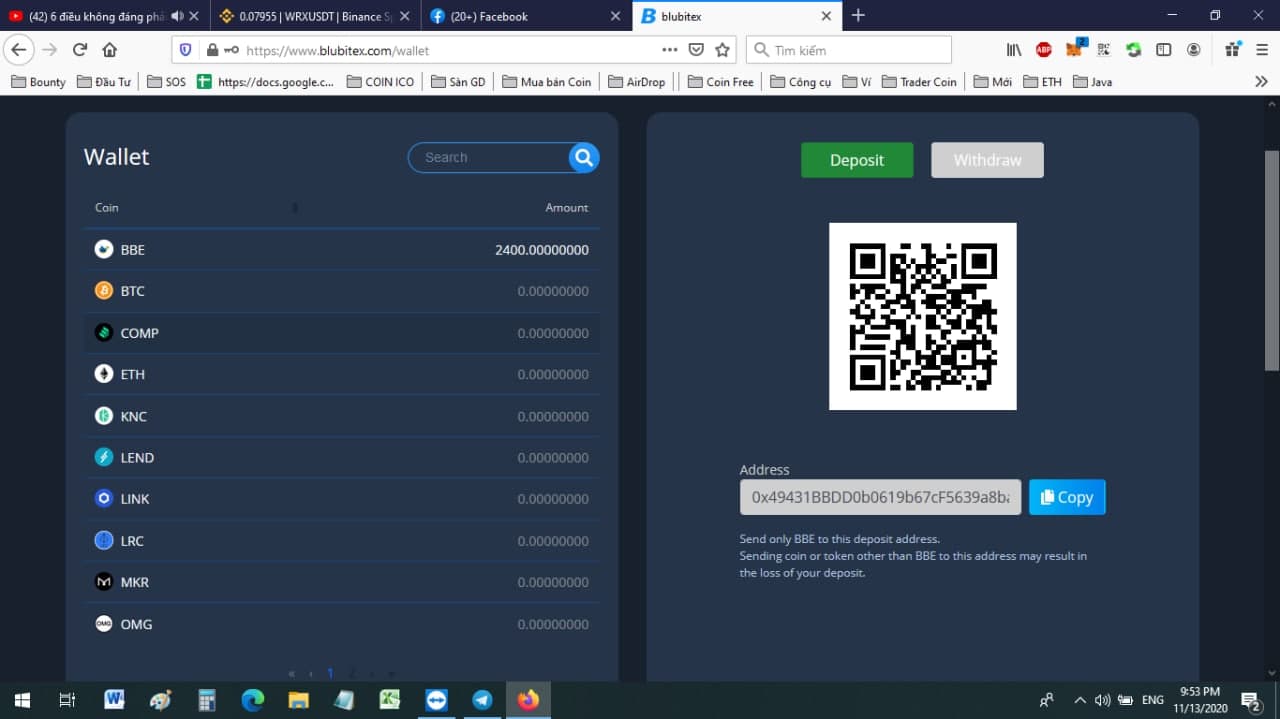Open the Firefox account icon

point(1194,50)
